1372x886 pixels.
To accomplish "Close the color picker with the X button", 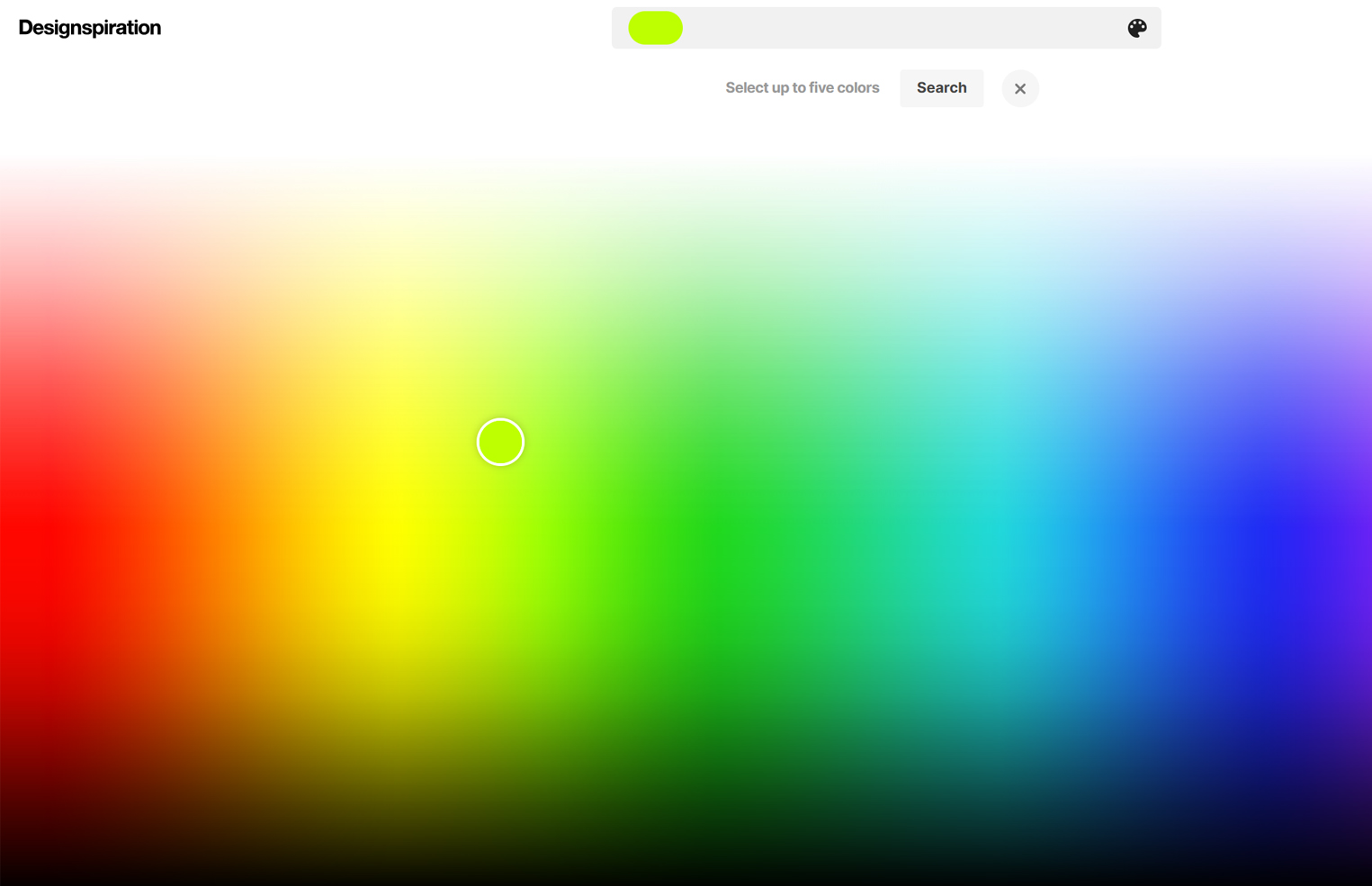I will click(1019, 88).
